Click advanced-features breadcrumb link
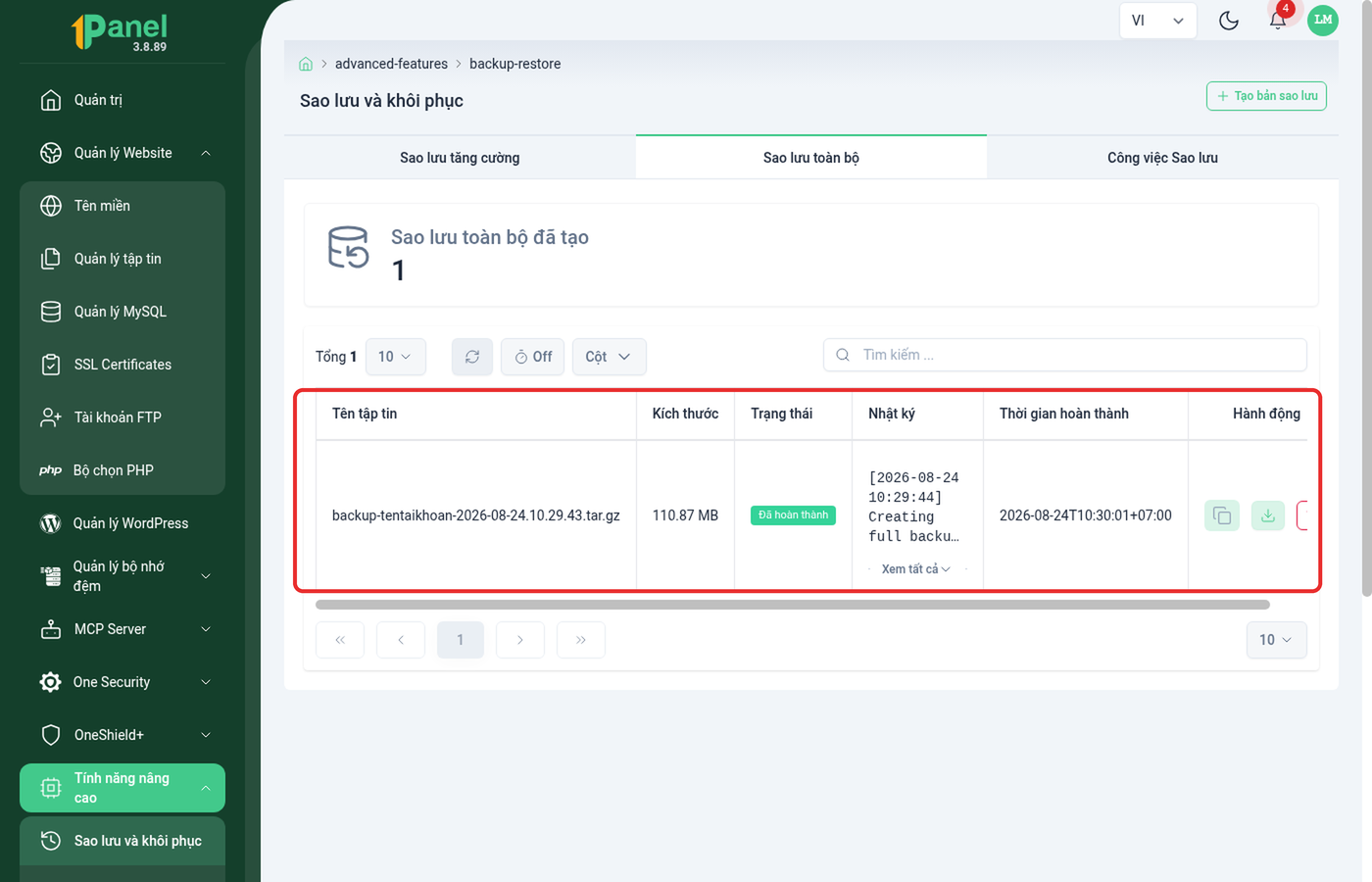This screenshot has height=882, width=1372. 391,64
